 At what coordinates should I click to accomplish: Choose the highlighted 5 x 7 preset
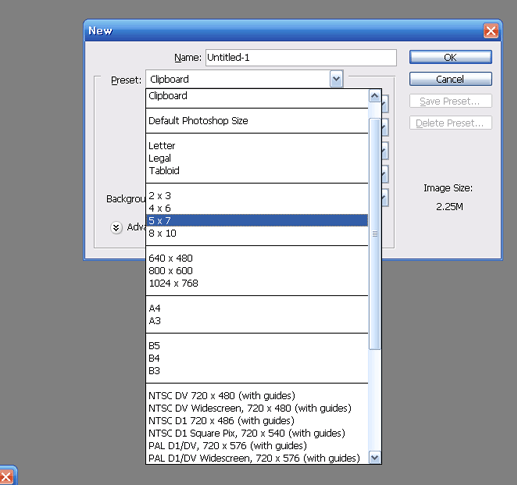(257, 221)
